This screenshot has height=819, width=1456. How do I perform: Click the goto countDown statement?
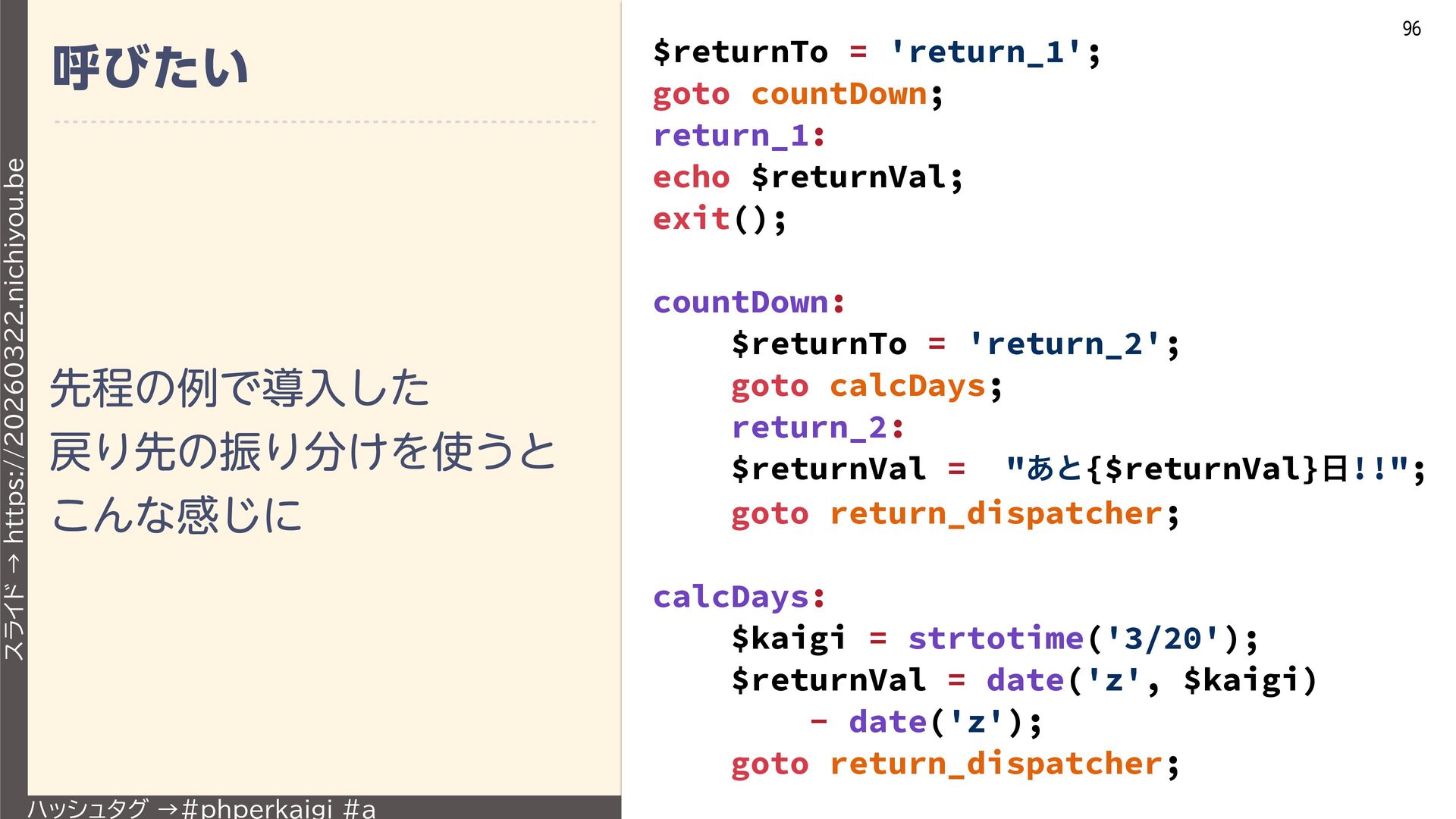(x=798, y=95)
